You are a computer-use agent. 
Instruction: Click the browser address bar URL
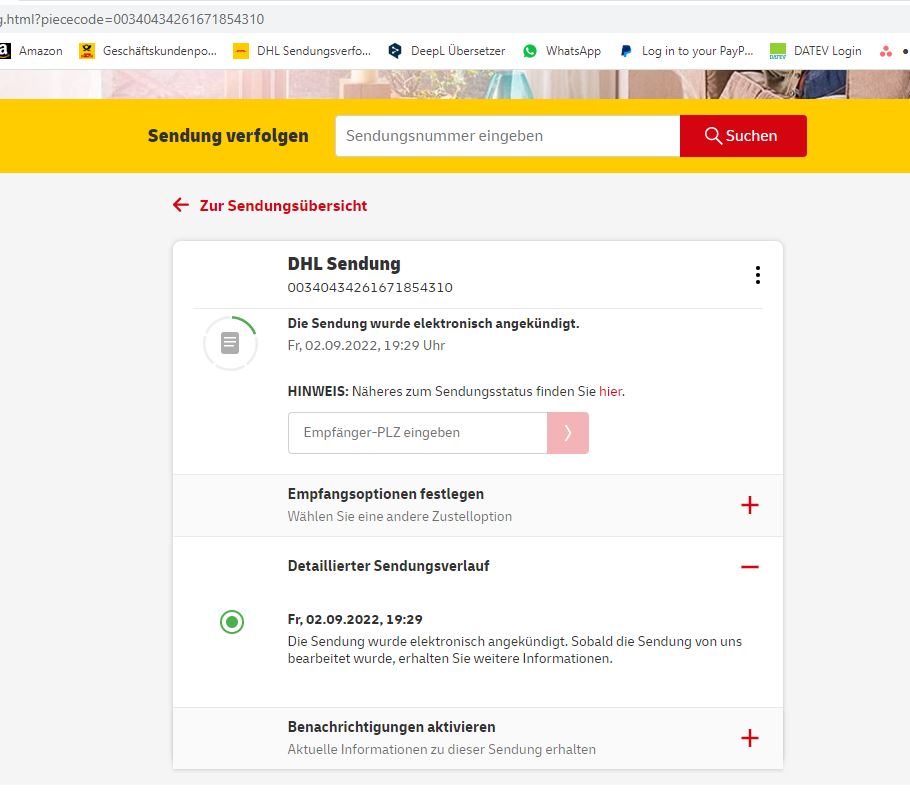click(132, 19)
